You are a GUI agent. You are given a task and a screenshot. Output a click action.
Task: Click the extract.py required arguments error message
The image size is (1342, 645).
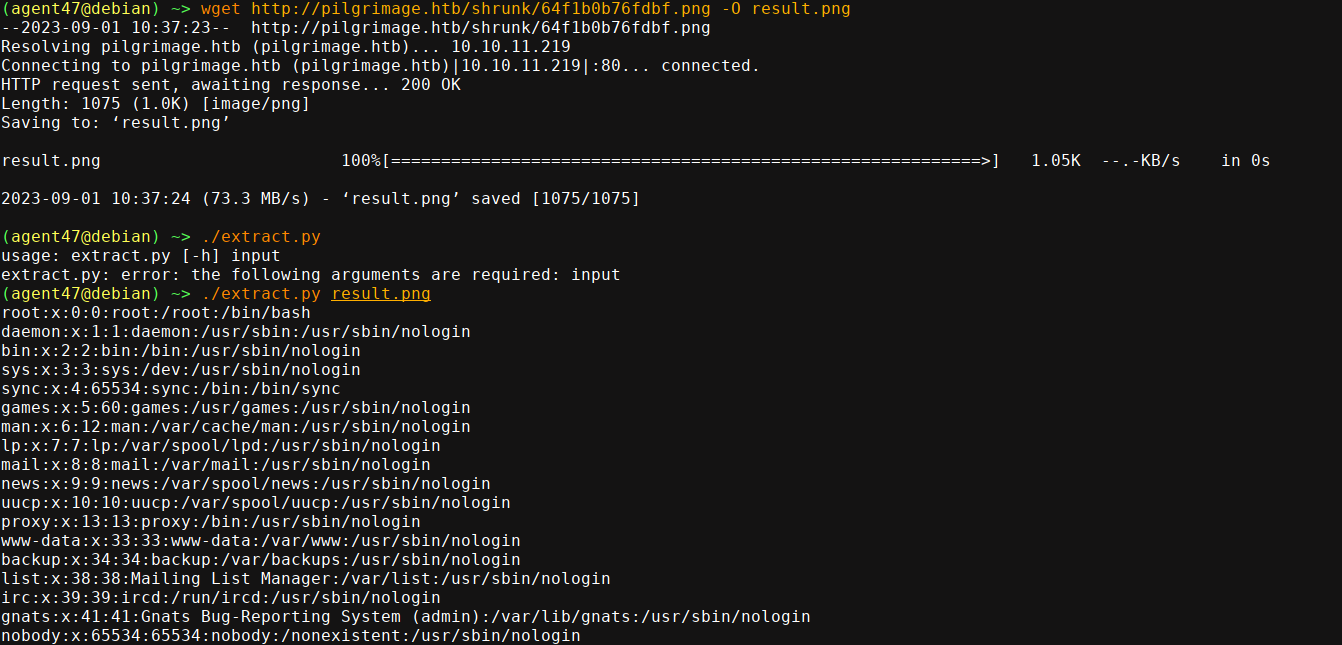click(310, 275)
